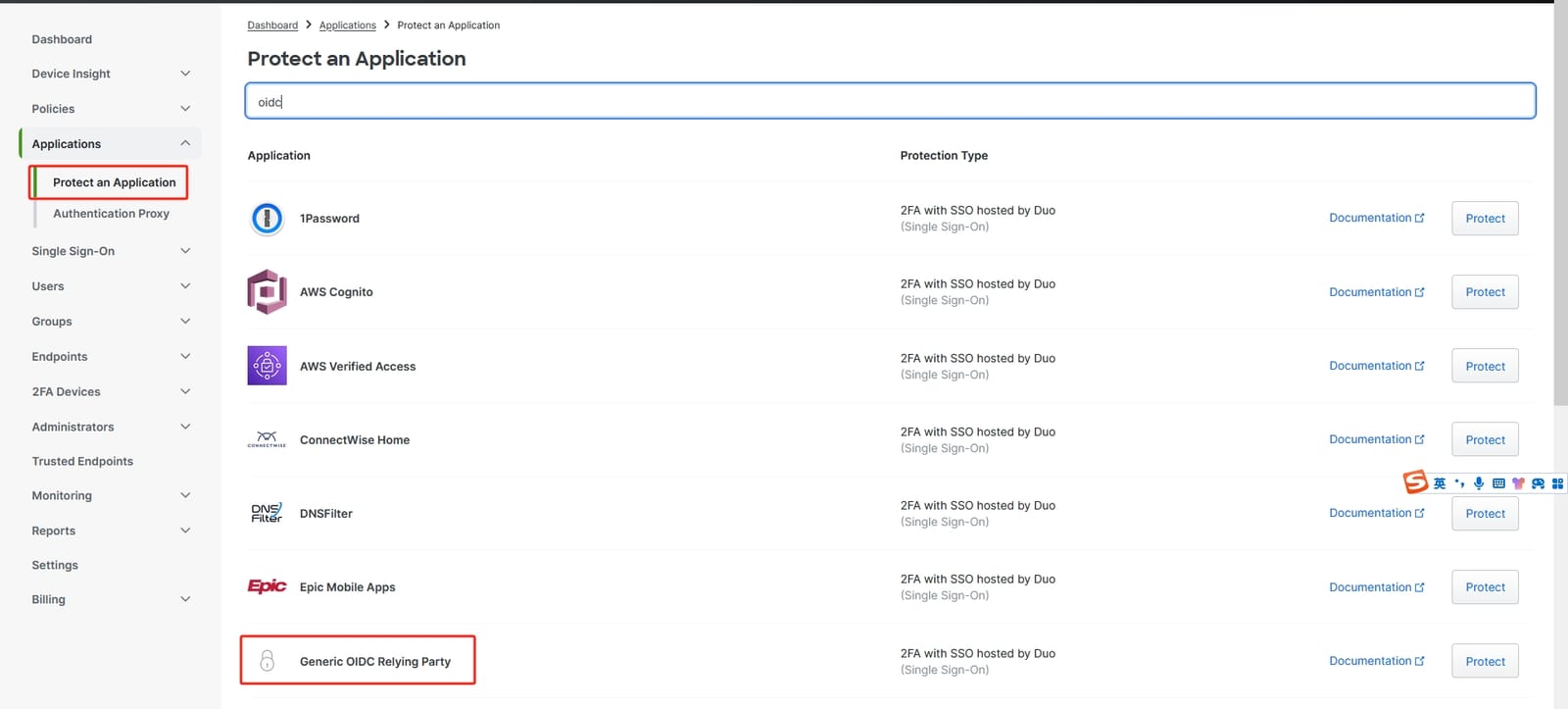
Task: Collapse the Applications sidebar section
Action: pyautogui.click(x=185, y=143)
